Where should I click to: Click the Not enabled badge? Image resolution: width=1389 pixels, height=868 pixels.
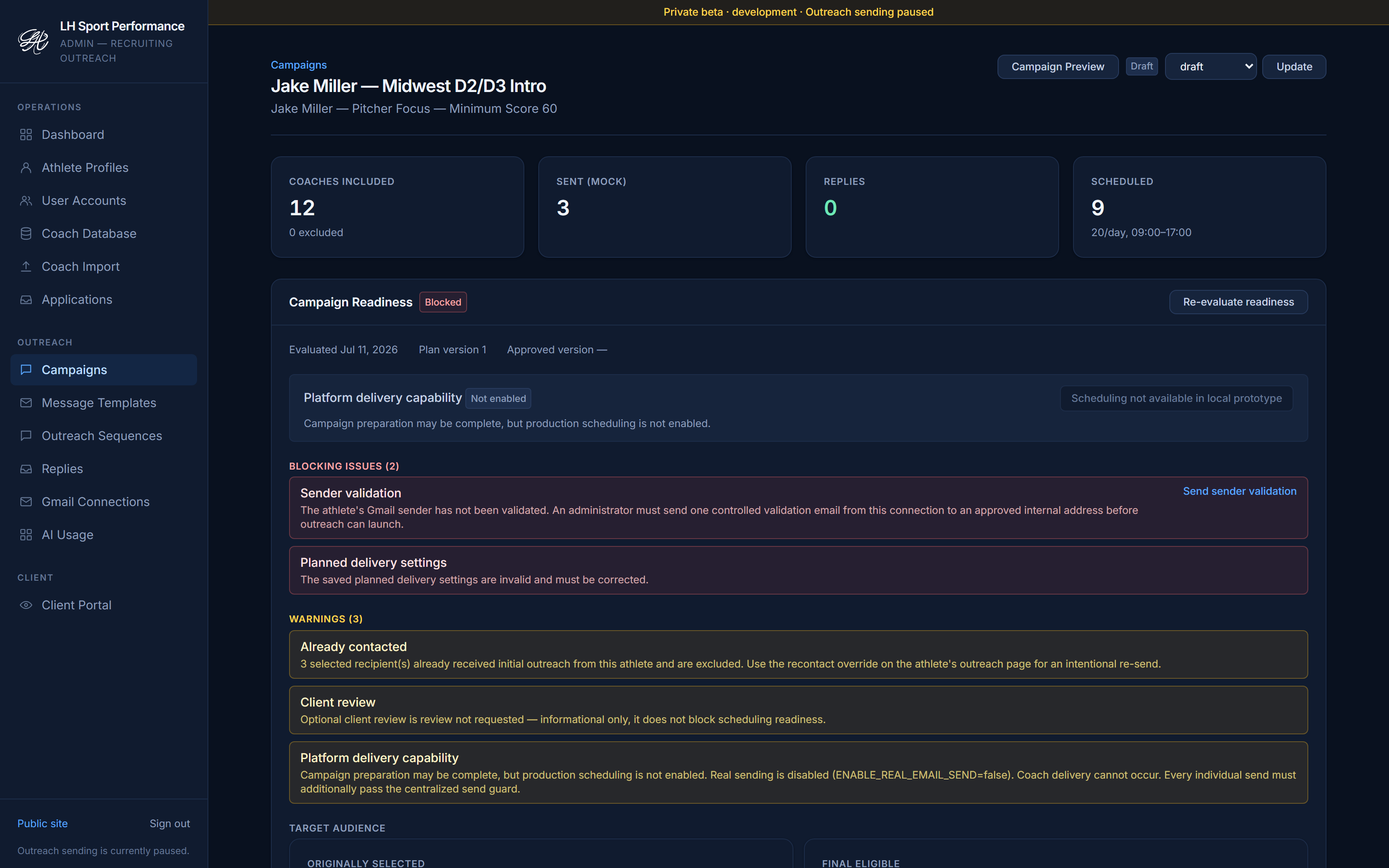[x=497, y=398]
